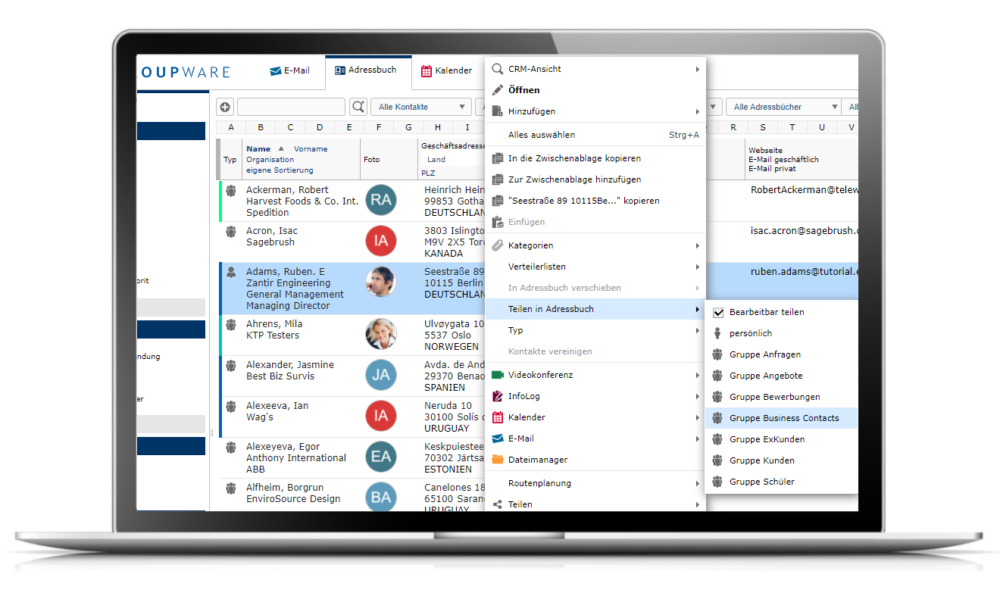The height and width of the screenshot is (596, 1000).
Task: Click the share icon next to Teilen
Action: (x=497, y=505)
